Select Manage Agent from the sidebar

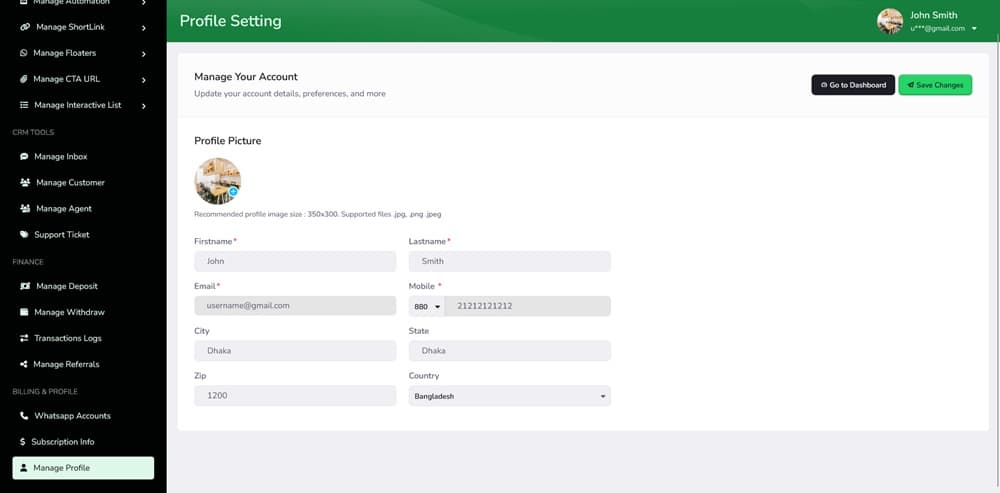(63, 209)
